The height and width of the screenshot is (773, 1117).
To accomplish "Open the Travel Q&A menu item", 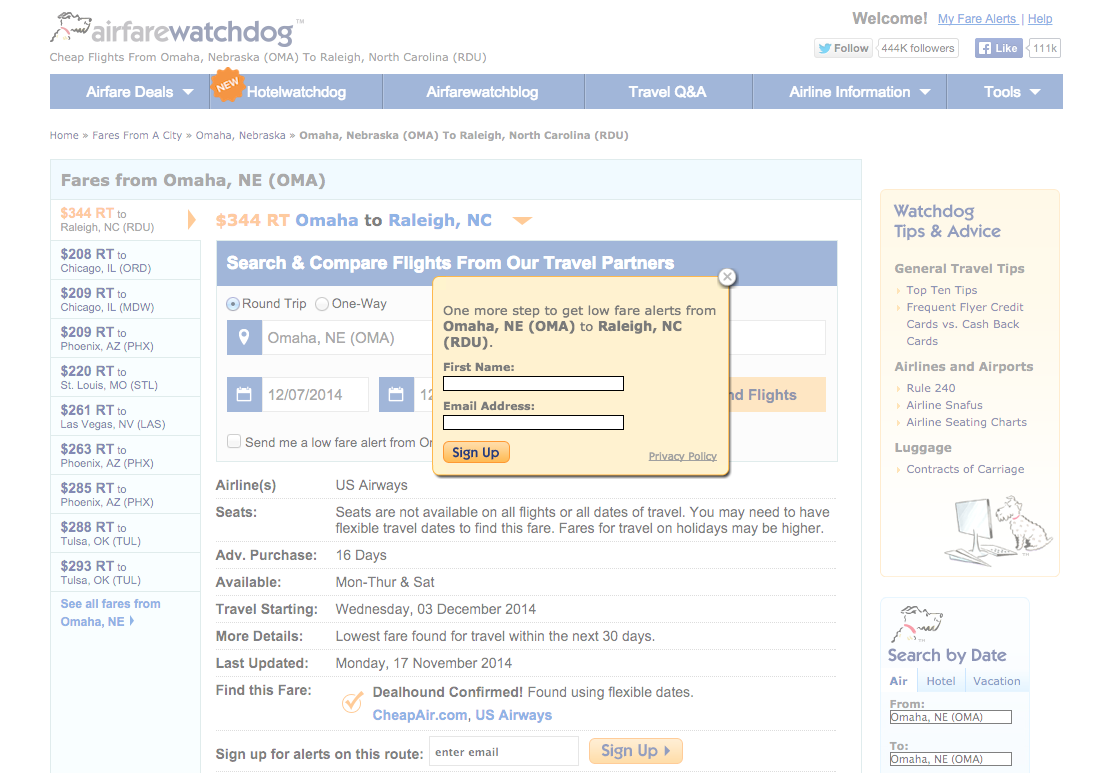I will click(x=667, y=92).
